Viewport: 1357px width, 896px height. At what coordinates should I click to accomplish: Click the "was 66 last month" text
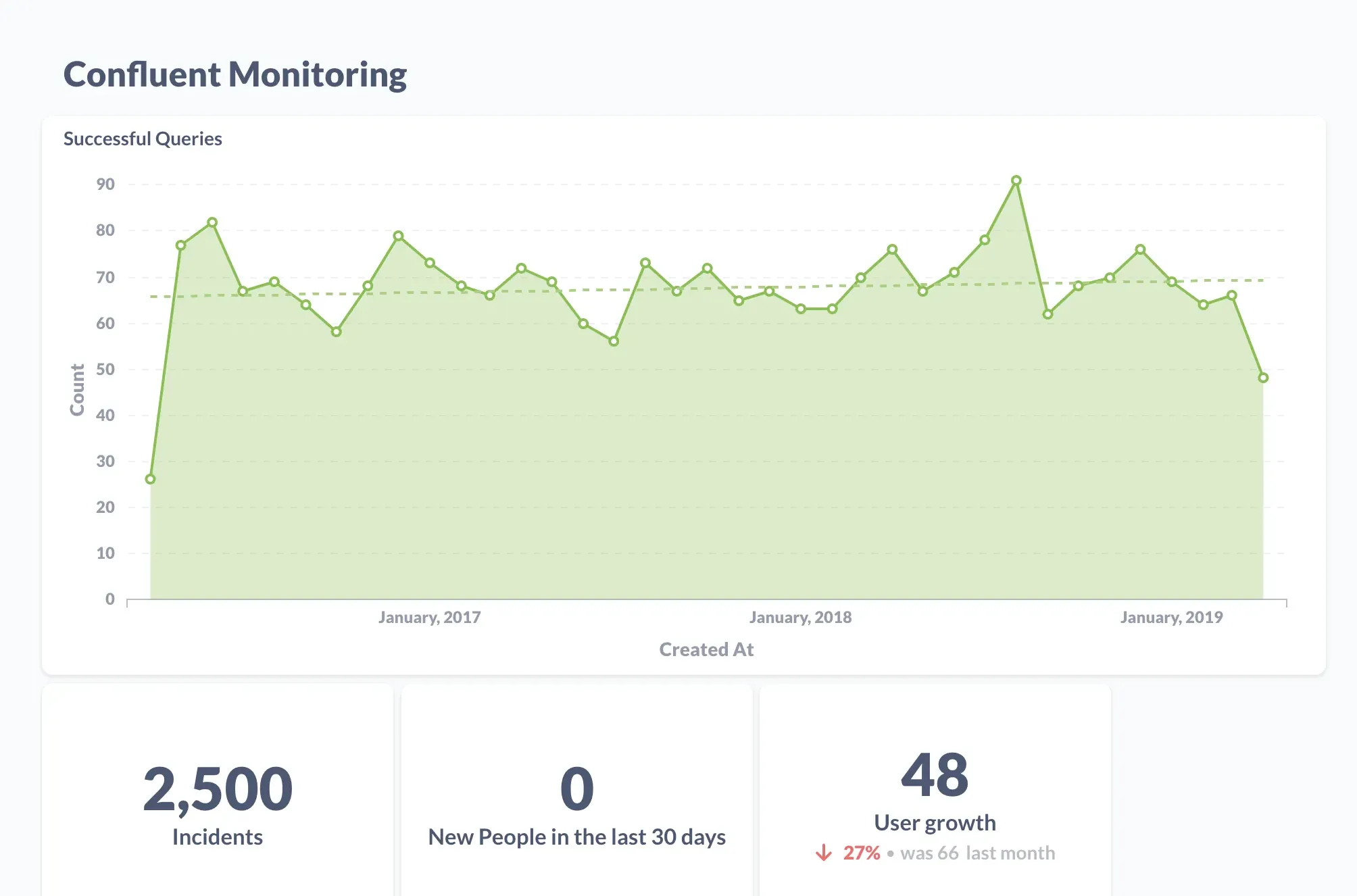click(978, 853)
